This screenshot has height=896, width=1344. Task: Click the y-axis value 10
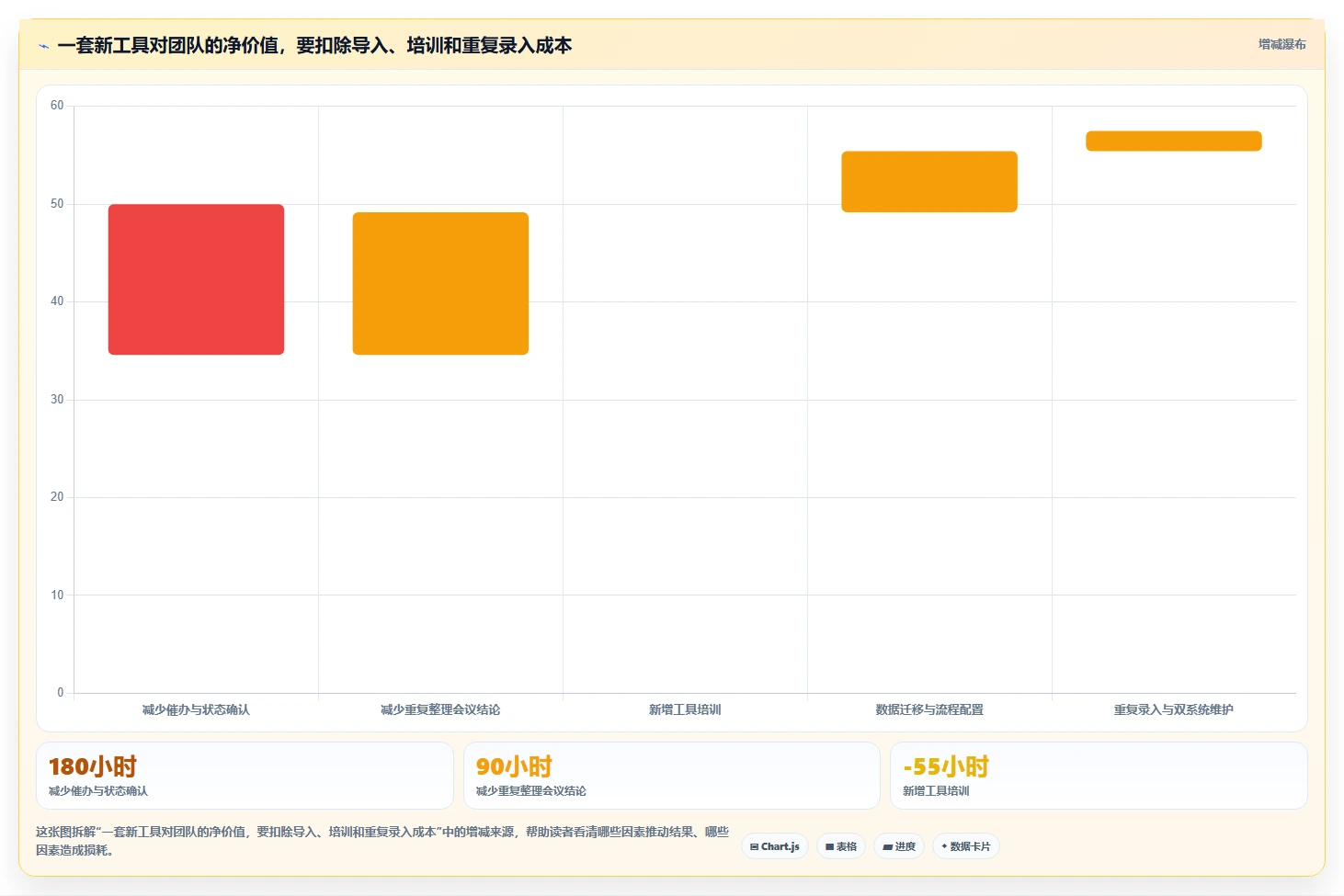(x=57, y=595)
